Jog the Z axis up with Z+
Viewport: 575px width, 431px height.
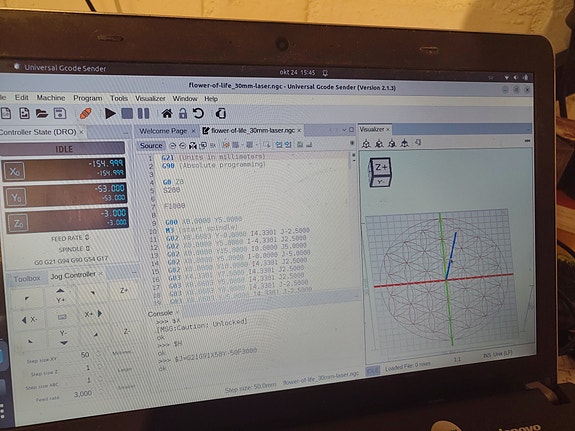(x=124, y=291)
